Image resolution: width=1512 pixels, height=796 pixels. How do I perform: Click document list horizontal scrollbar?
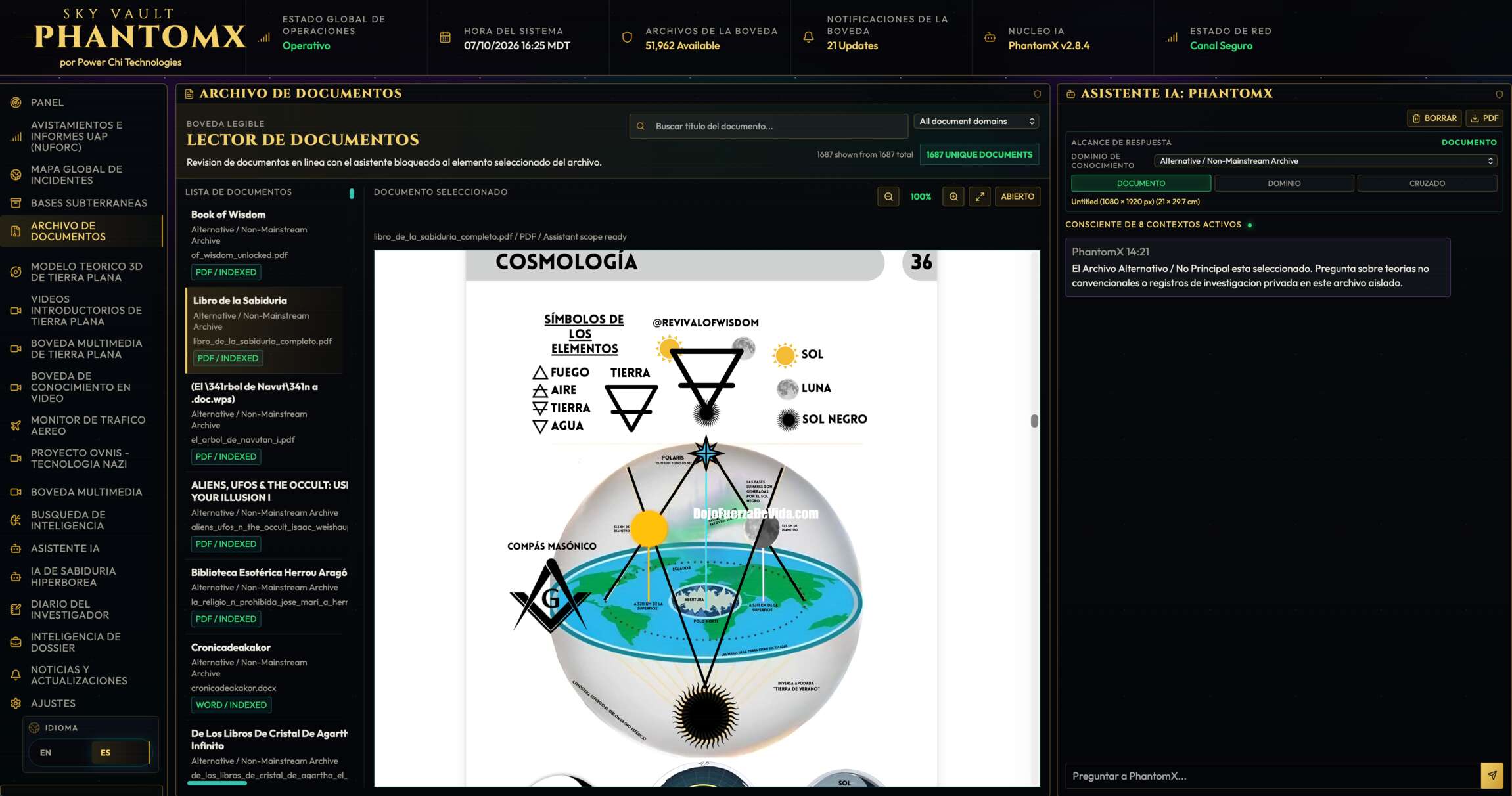[217, 783]
